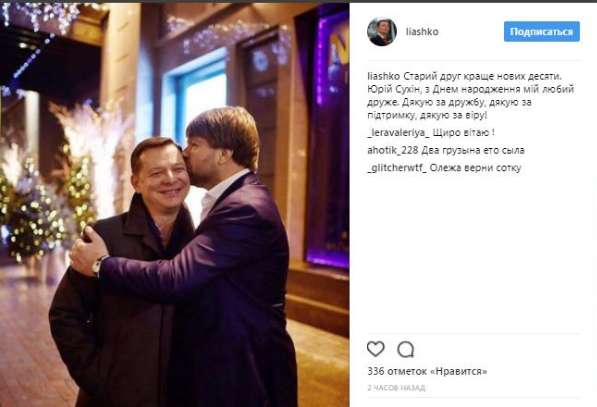
Task: Visit the _leravaleriya_ commenter profile
Action: coord(398,133)
